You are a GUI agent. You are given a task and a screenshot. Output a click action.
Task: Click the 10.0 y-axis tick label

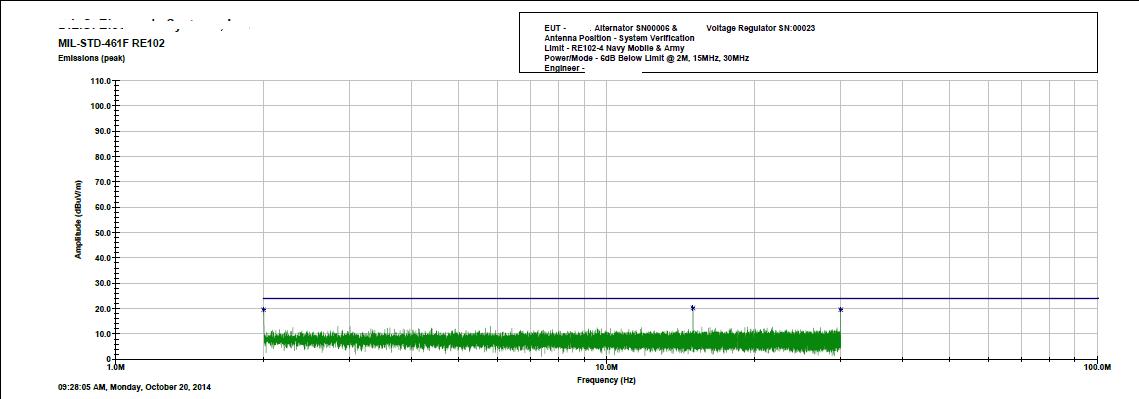pyautogui.click(x=102, y=334)
